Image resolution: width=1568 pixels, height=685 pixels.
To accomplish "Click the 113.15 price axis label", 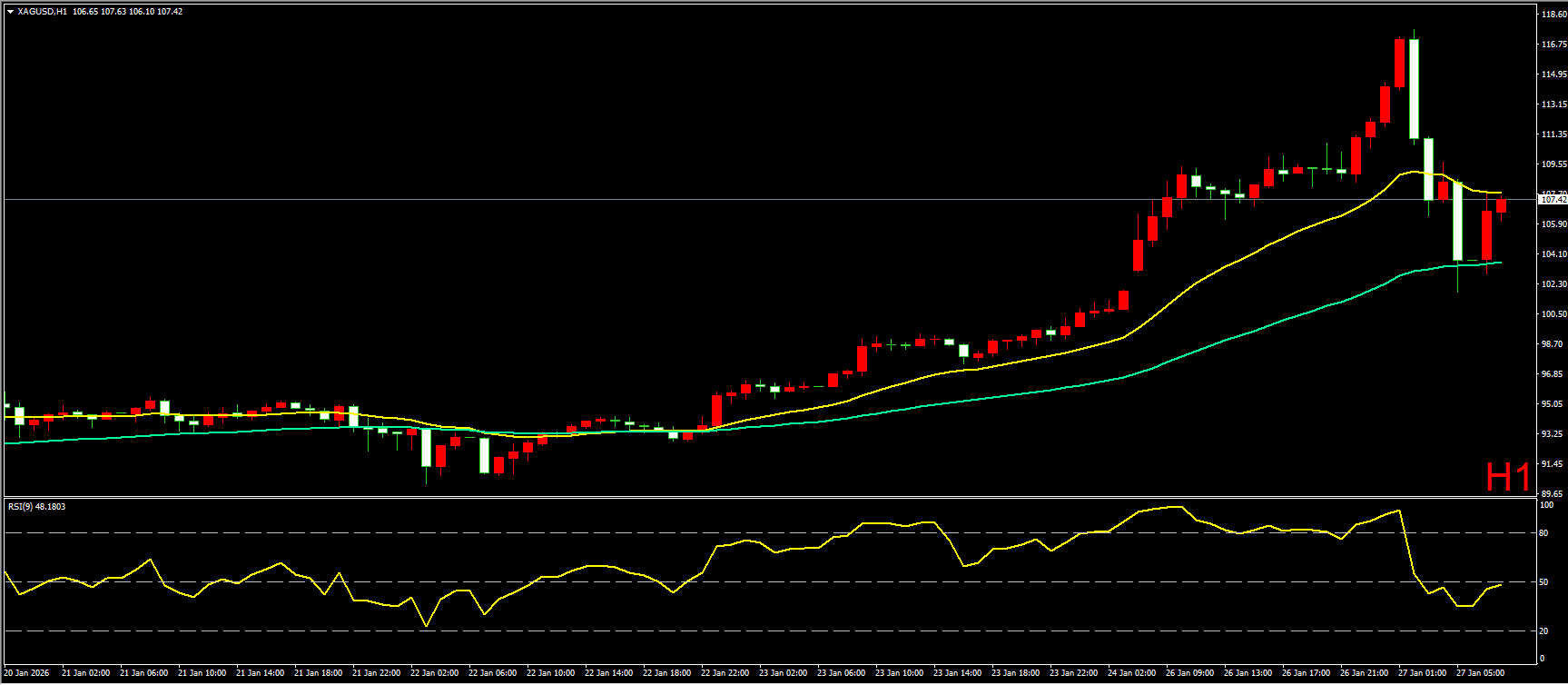I will (x=1553, y=104).
